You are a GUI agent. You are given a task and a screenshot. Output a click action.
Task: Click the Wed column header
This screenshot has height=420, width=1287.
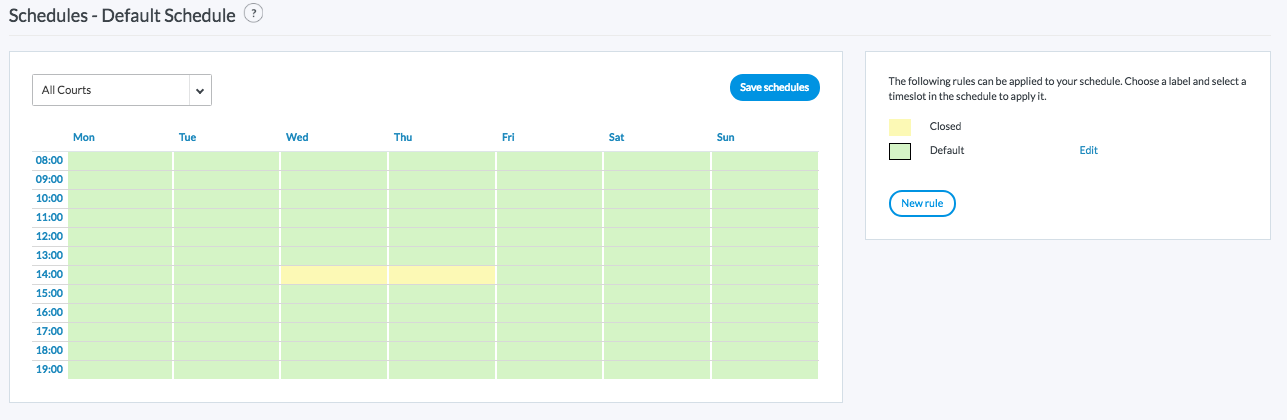[297, 137]
